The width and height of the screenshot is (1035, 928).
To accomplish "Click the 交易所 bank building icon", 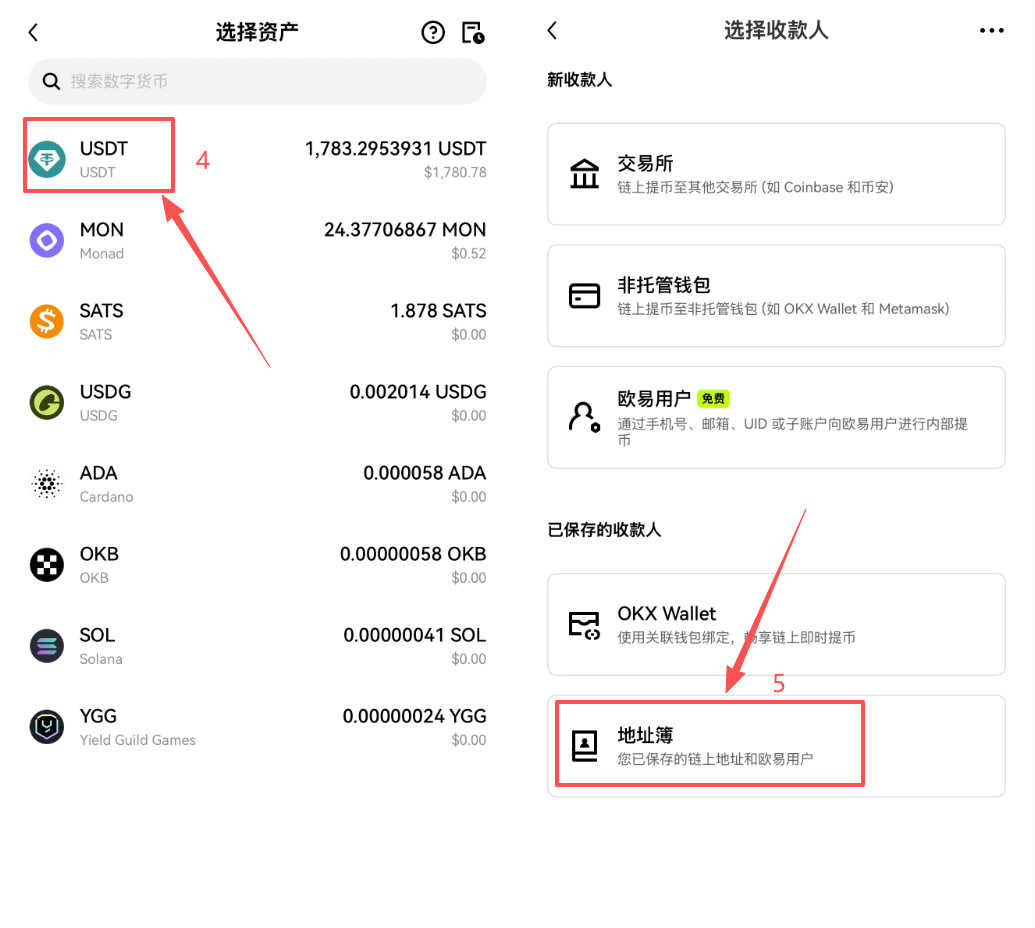I will [584, 174].
